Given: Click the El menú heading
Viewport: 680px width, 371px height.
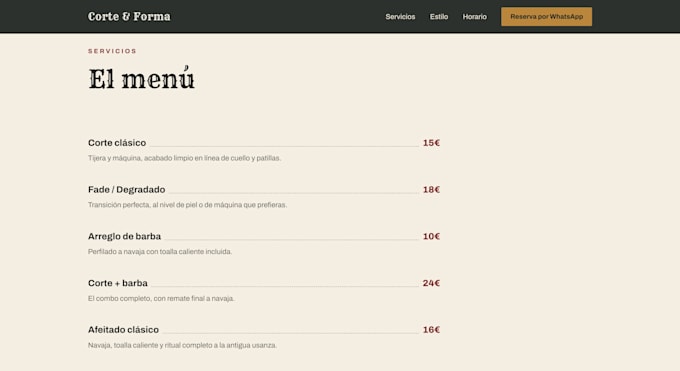Looking at the screenshot, I should 141,79.
